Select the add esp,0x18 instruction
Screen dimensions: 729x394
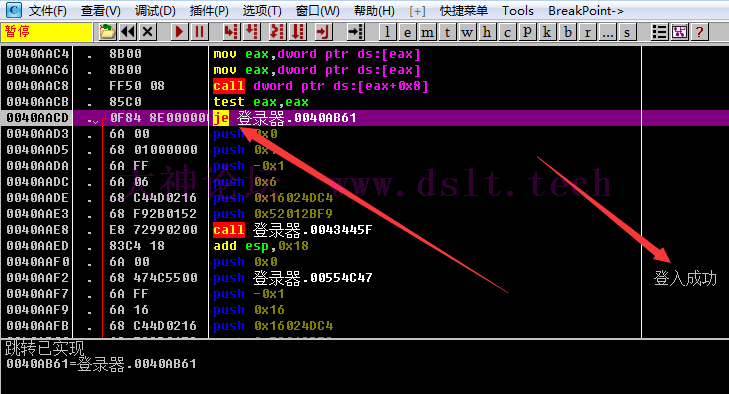(261, 246)
